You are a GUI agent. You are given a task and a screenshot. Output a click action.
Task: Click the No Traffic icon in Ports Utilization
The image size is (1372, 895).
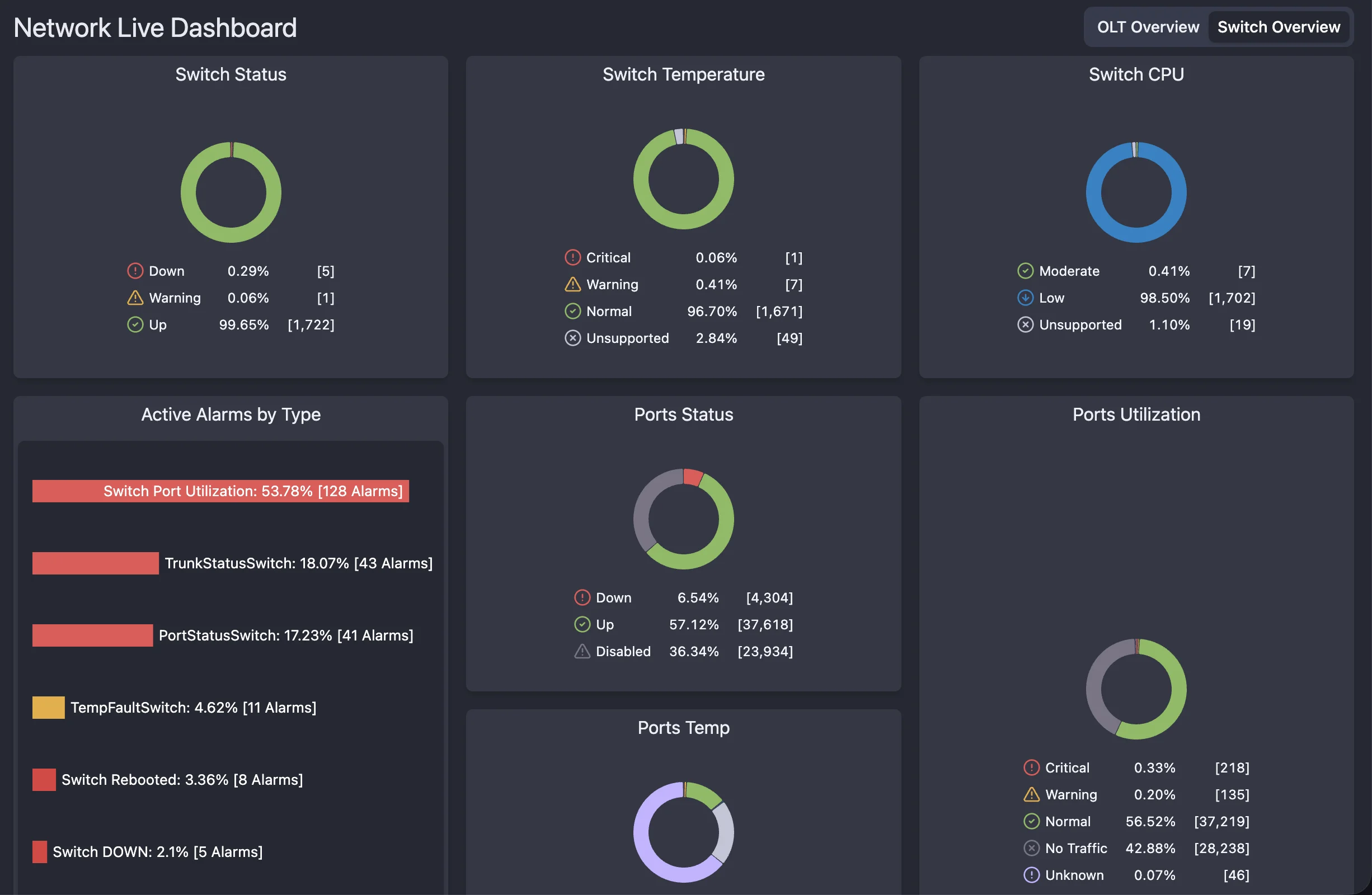pos(1031,848)
